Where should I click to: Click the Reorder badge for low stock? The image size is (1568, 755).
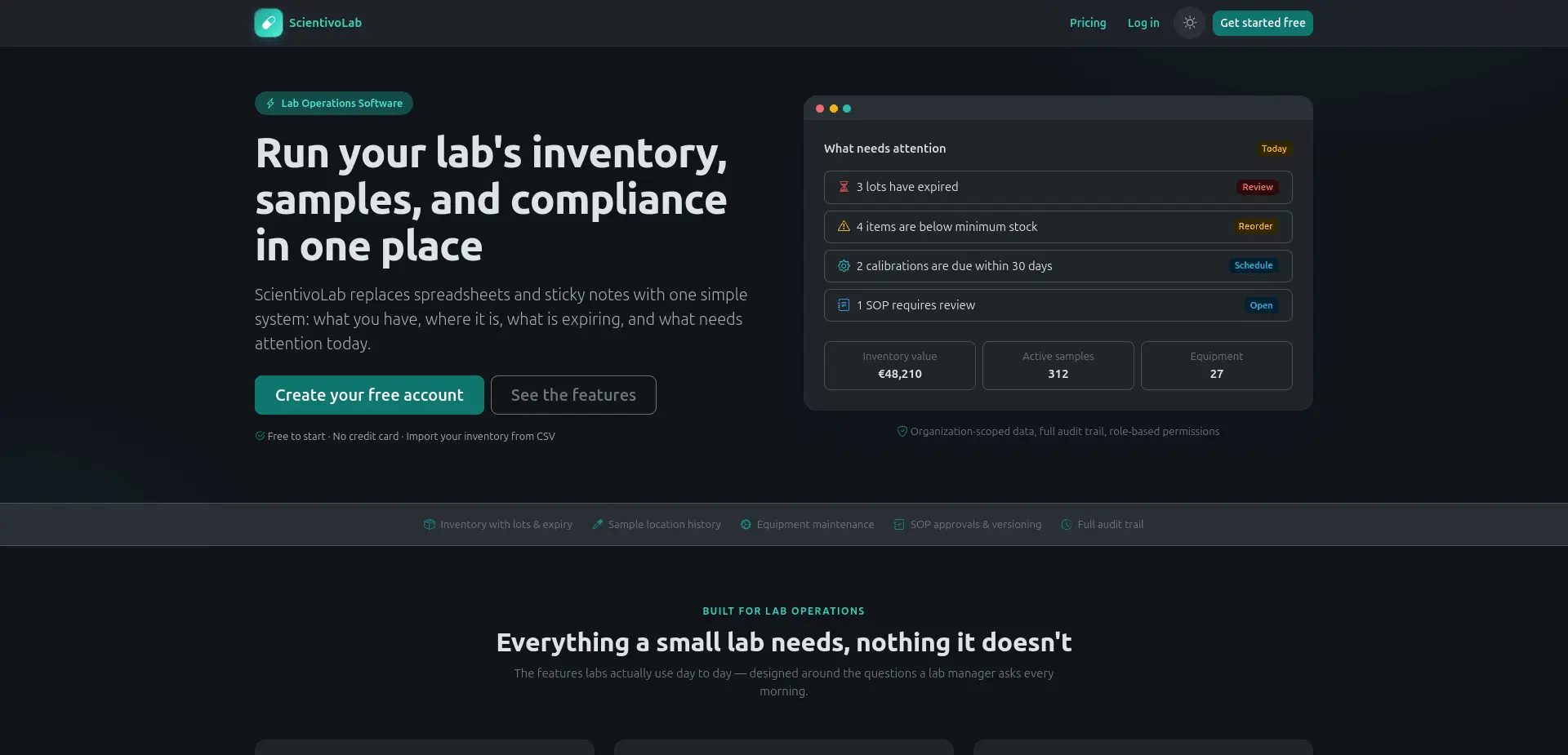1255,226
